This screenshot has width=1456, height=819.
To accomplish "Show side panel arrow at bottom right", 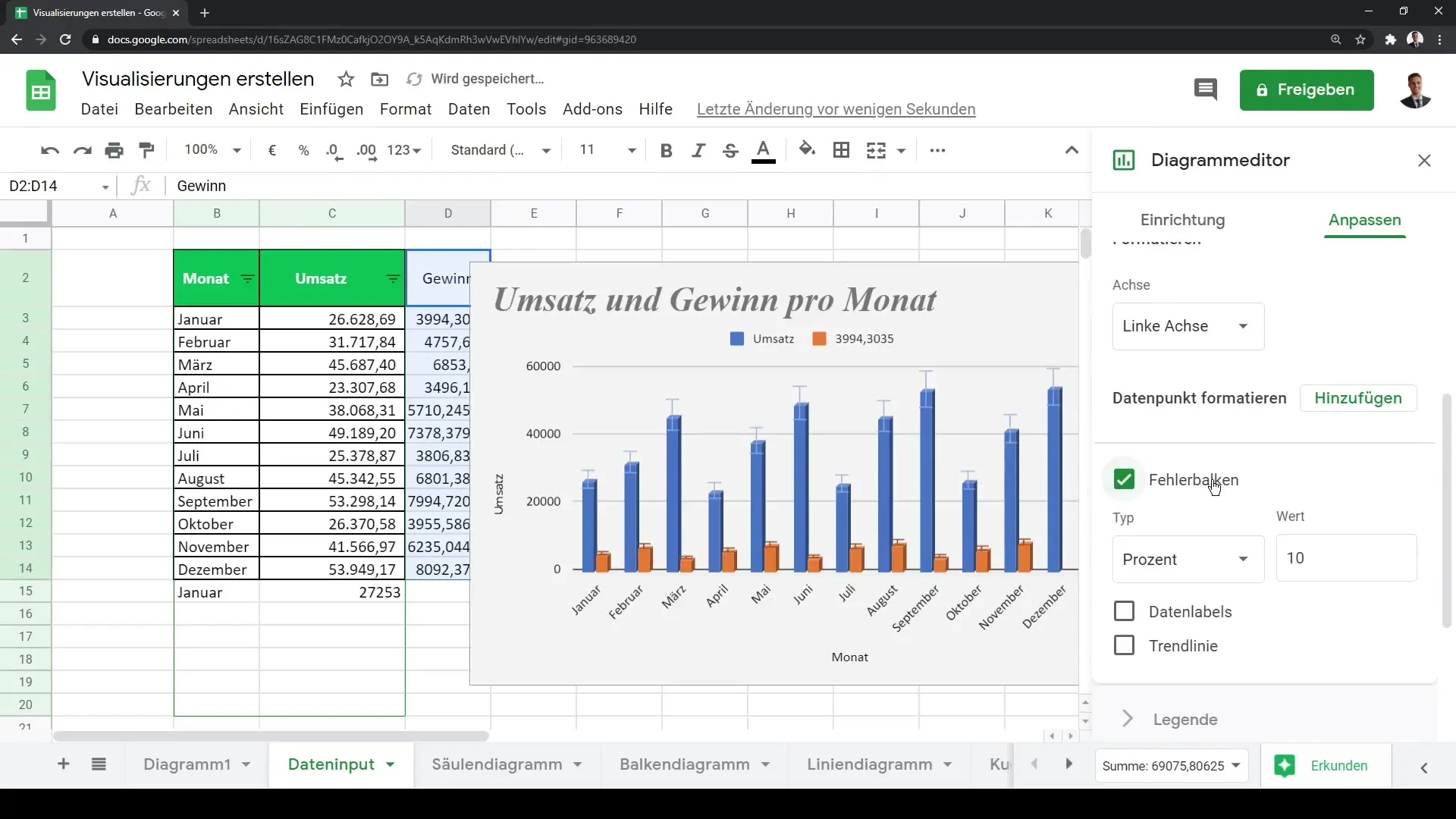I will click(1424, 767).
